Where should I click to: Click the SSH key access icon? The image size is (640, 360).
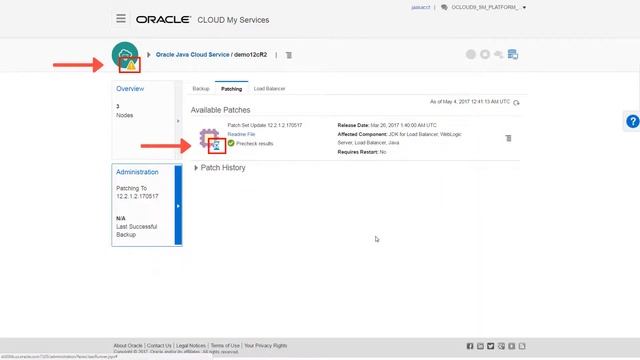click(498, 54)
